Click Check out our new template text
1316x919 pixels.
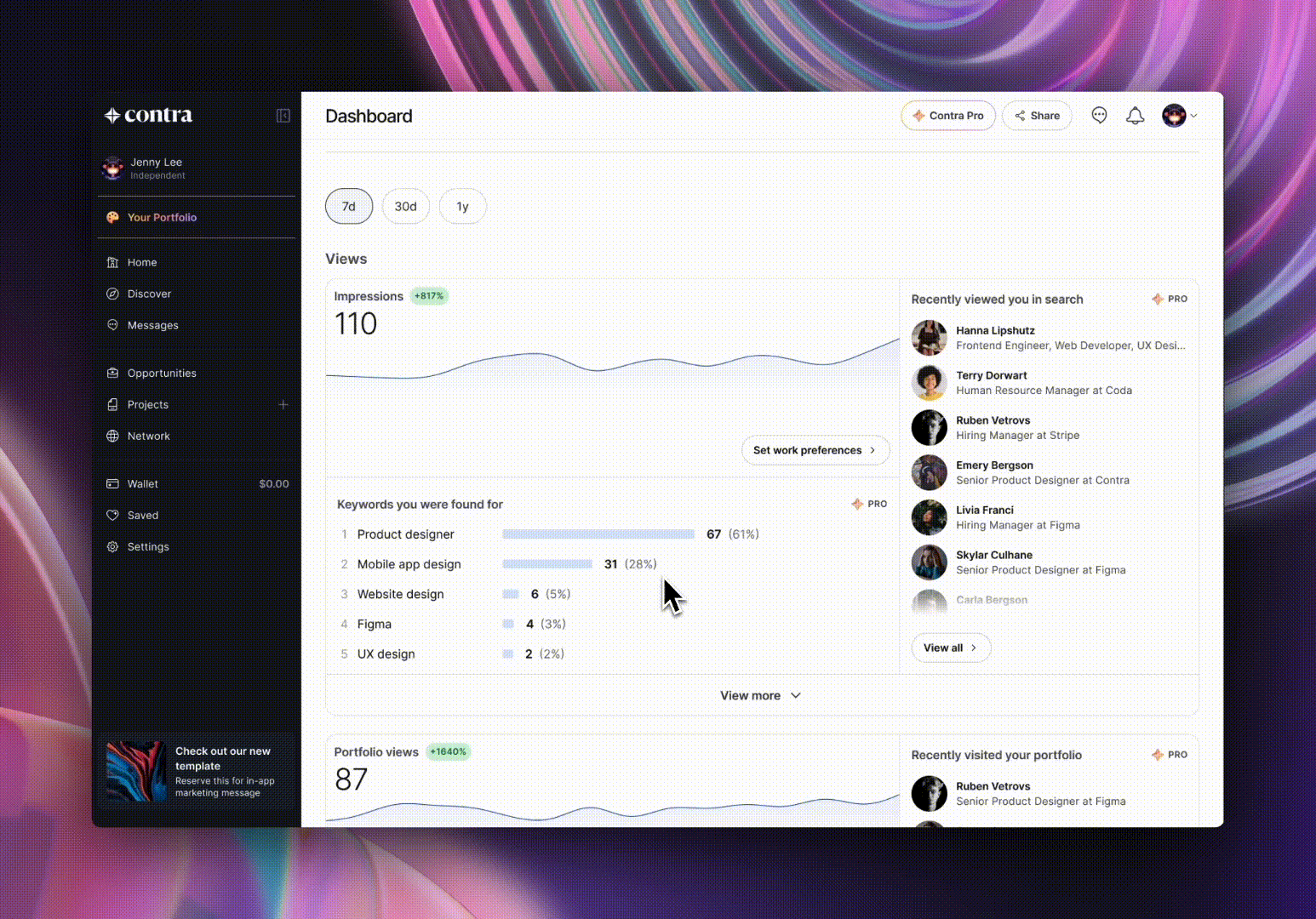[x=223, y=758]
